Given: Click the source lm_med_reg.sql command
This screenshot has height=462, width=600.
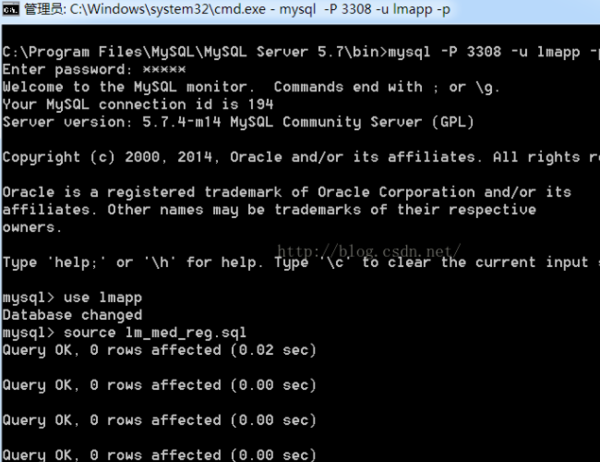Looking at the screenshot, I should pyautogui.click(x=125, y=332).
